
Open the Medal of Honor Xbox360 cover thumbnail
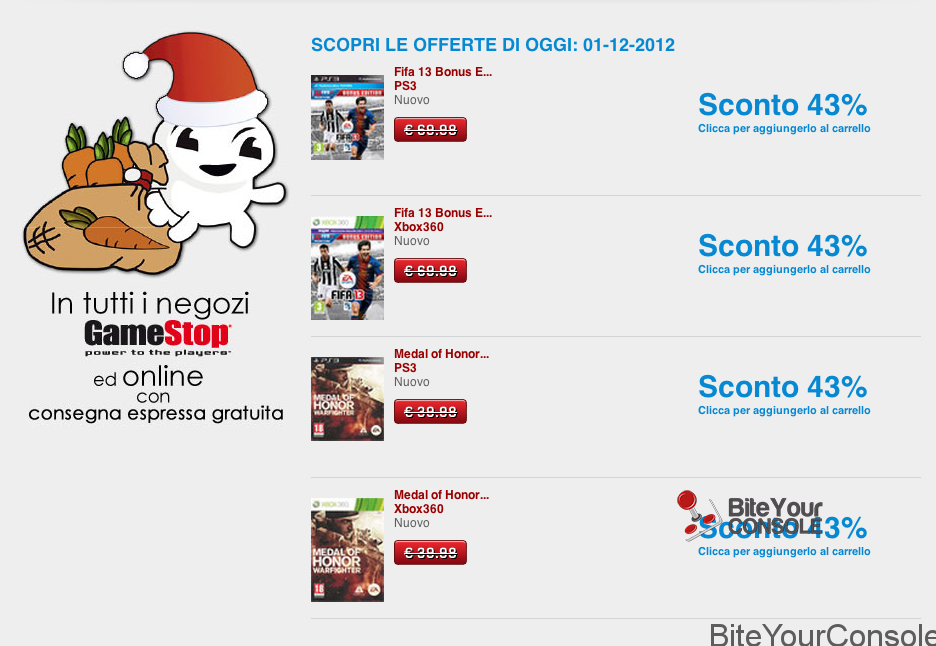347,550
